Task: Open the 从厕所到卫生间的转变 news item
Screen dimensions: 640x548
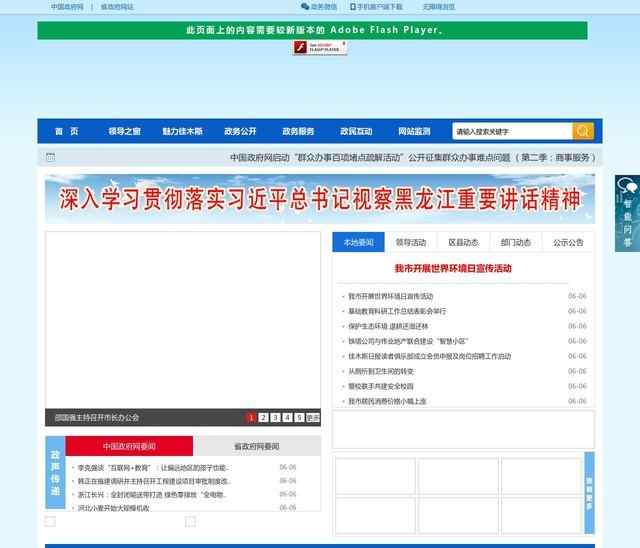Action: coord(381,371)
